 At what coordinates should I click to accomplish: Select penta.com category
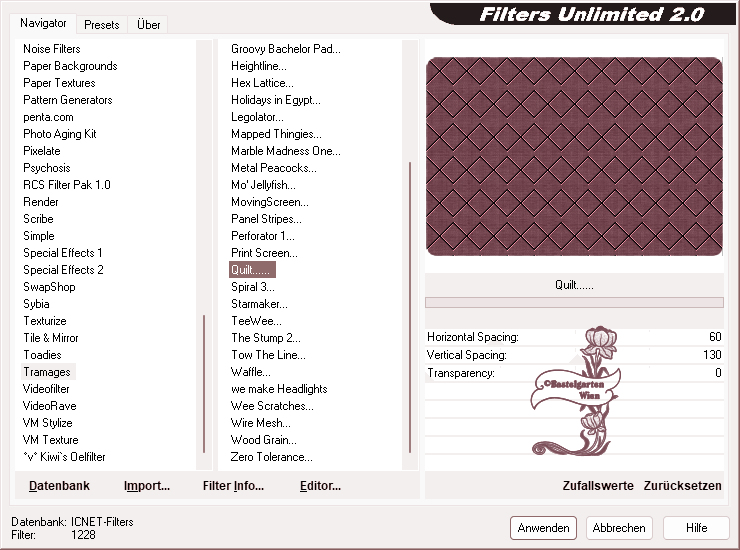48,117
